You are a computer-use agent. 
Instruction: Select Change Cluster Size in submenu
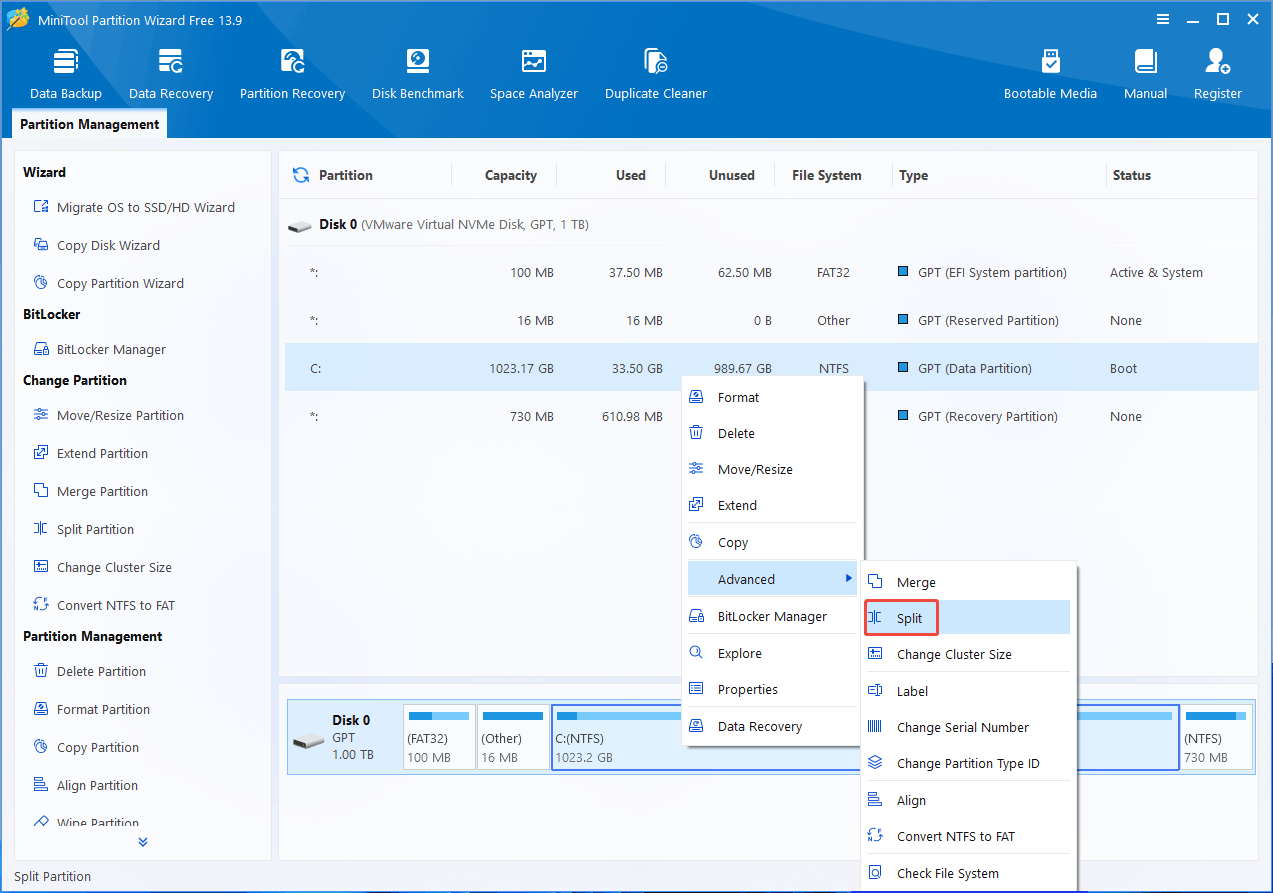pos(968,654)
